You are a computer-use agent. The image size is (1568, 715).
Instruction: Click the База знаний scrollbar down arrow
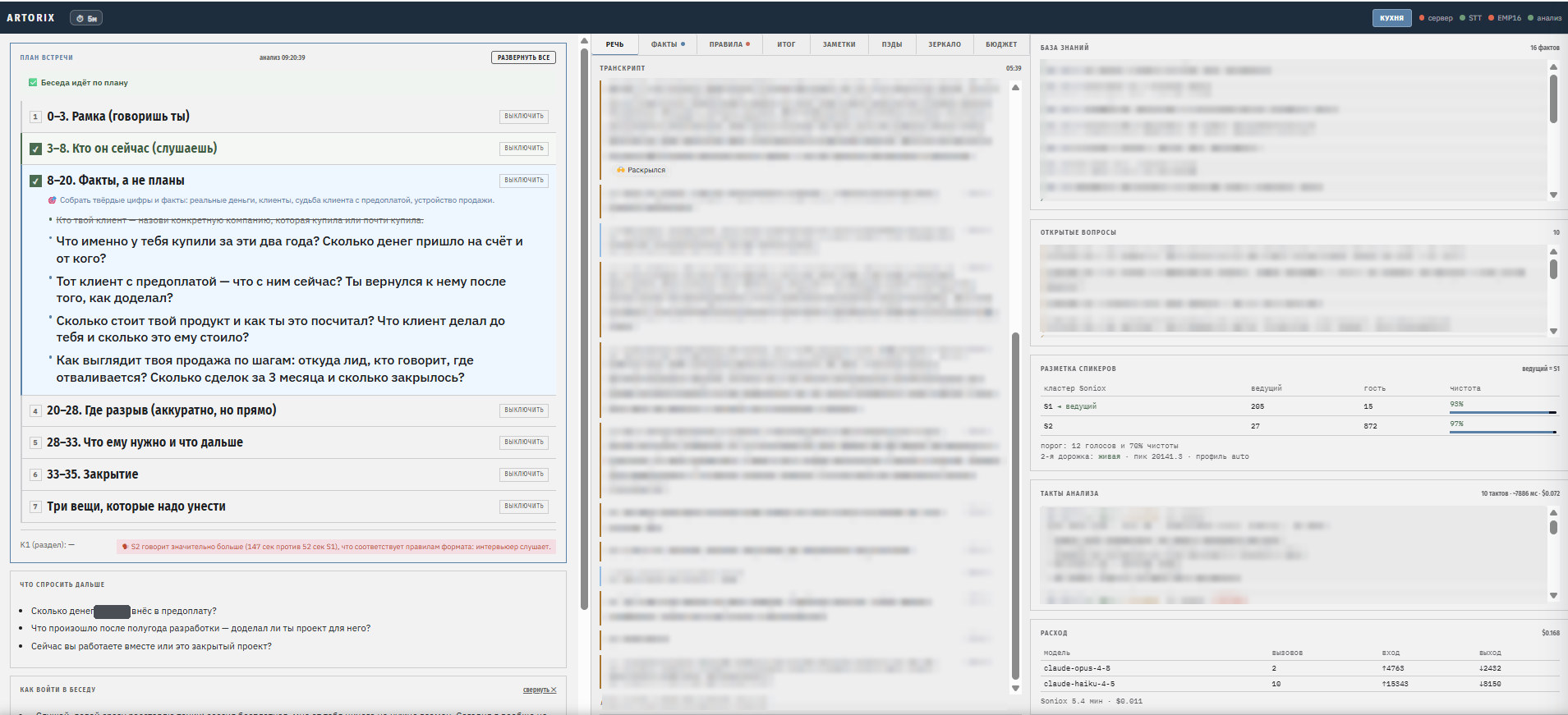[1553, 195]
